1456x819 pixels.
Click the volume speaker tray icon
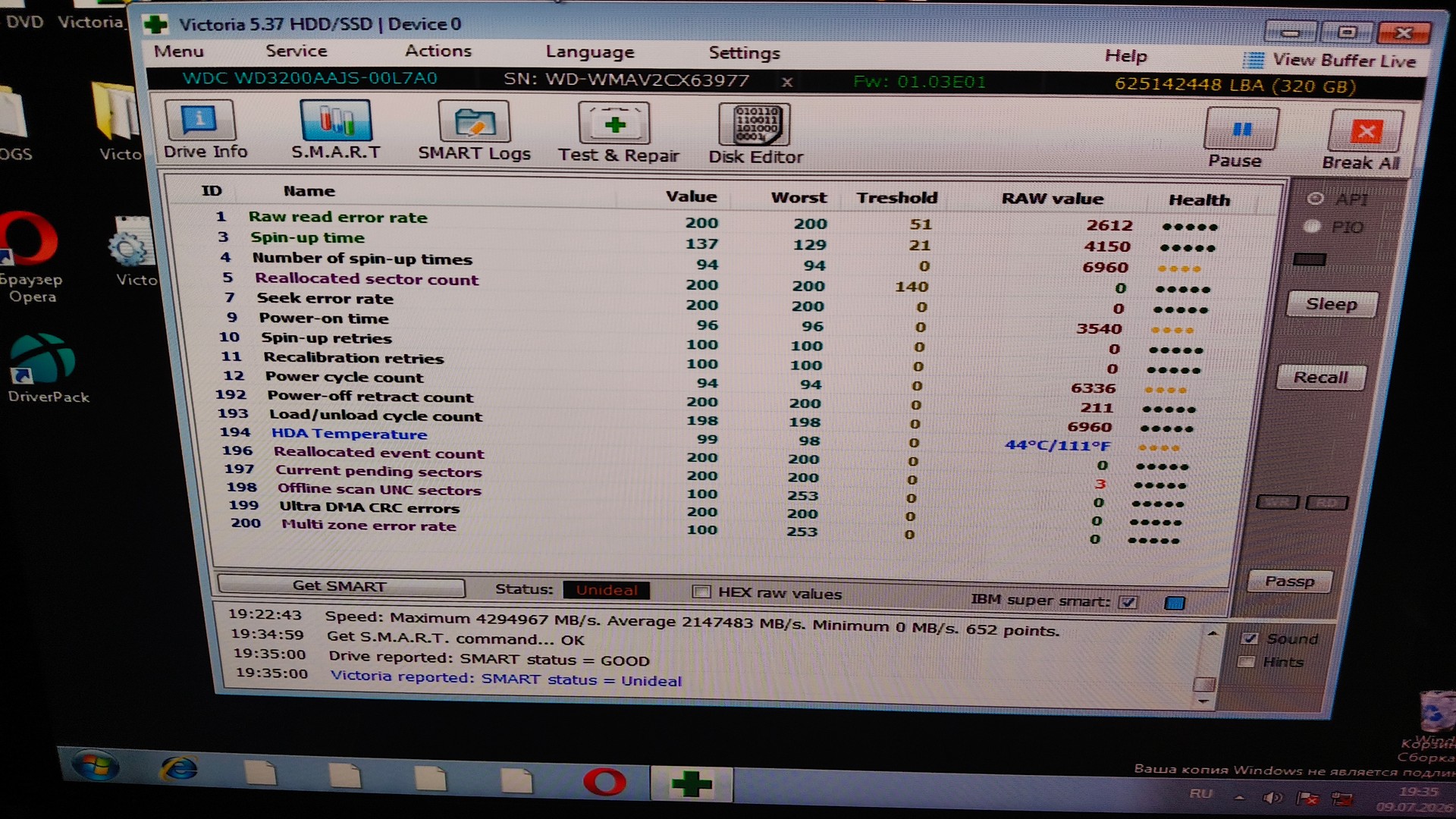coord(1272,797)
